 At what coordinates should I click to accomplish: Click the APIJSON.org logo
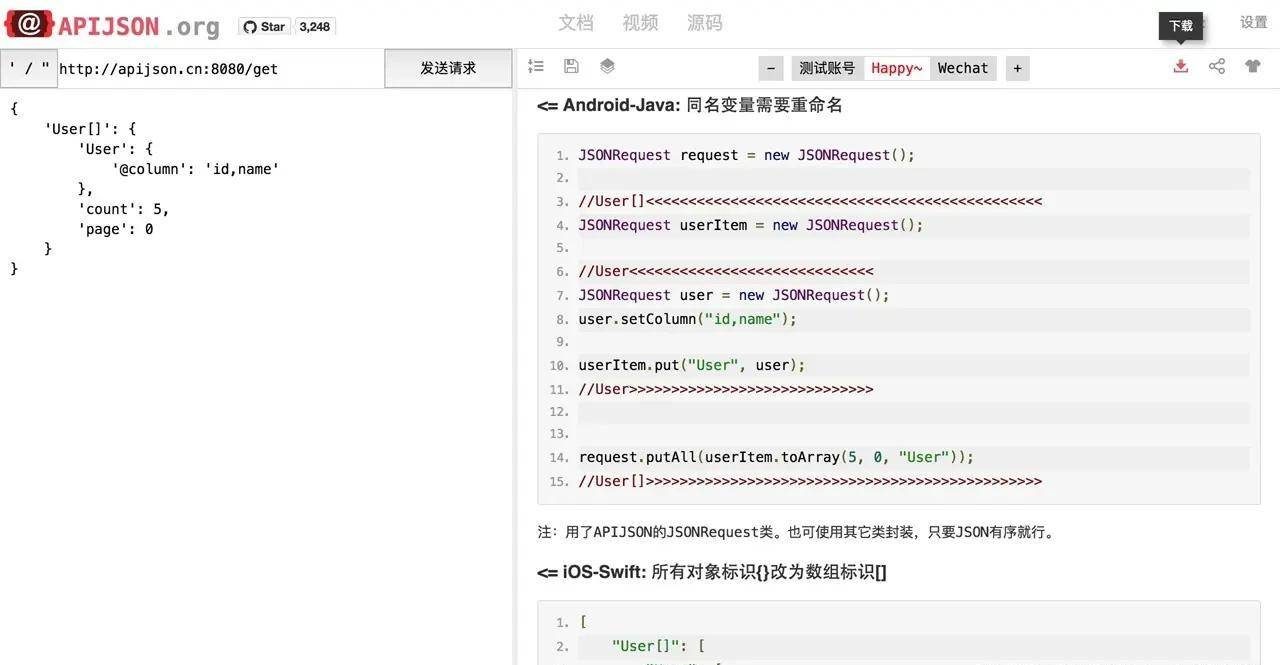click(112, 25)
